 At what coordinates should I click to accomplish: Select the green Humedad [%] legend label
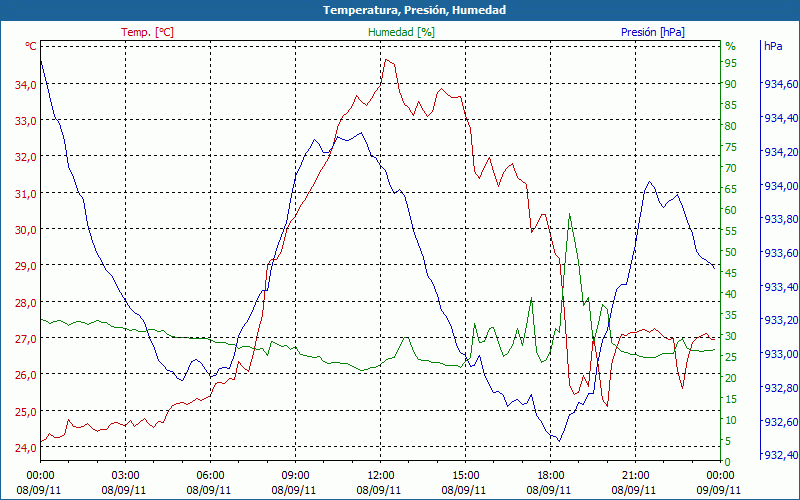[x=401, y=32]
